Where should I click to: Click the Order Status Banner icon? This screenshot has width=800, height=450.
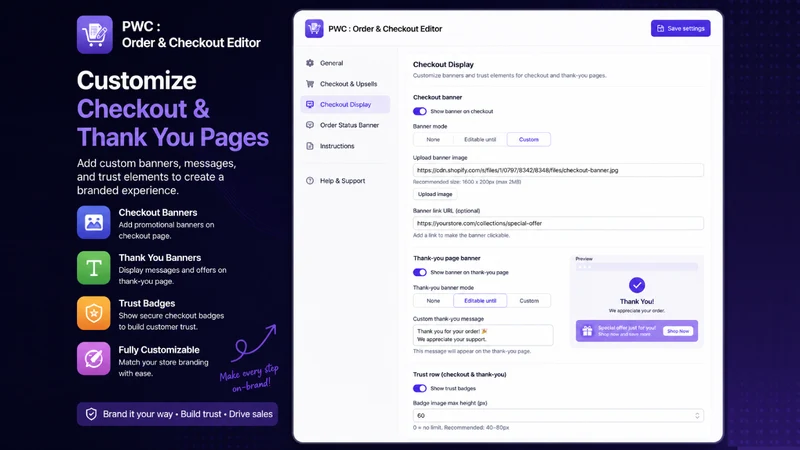pyautogui.click(x=310, y=125)
